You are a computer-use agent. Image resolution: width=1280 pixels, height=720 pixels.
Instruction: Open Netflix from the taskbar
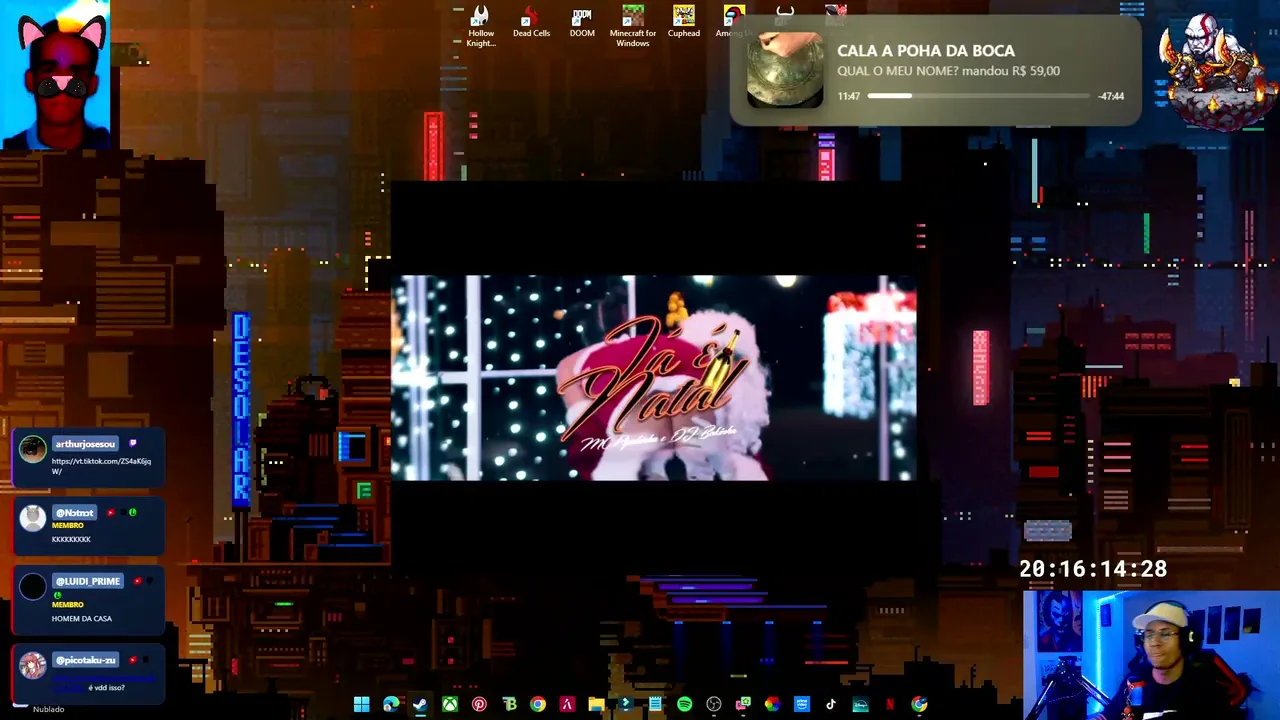890,705
